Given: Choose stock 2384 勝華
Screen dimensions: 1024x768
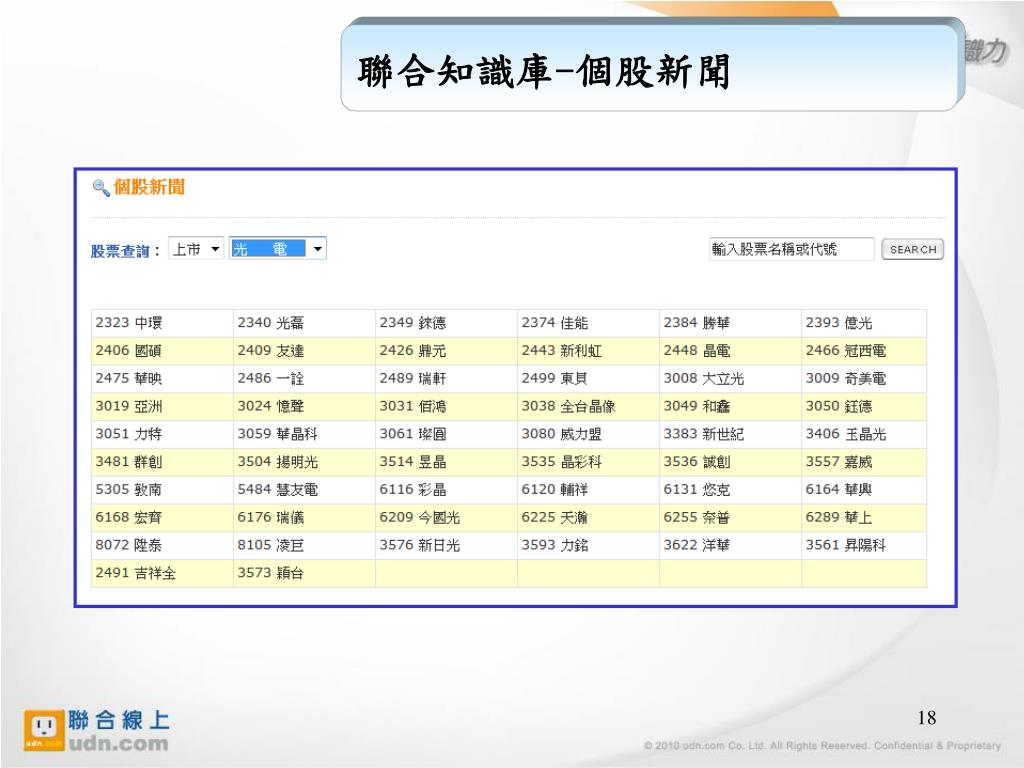Looking at the screenshot, I should (x=697, y=323).
